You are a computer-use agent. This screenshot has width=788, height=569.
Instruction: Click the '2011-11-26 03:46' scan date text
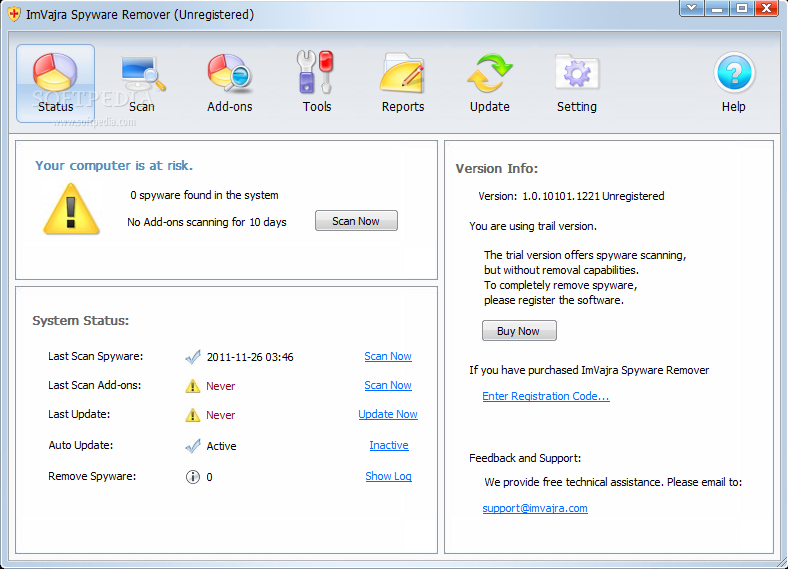(x=250, y=357)
